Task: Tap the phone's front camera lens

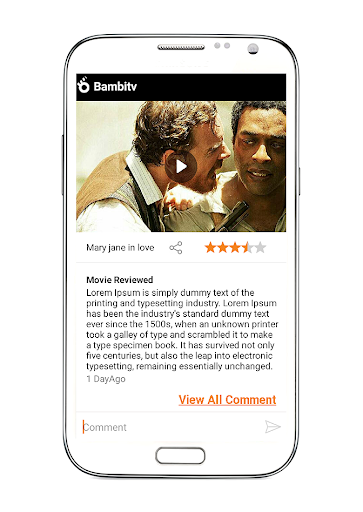Action: (253, 49)
